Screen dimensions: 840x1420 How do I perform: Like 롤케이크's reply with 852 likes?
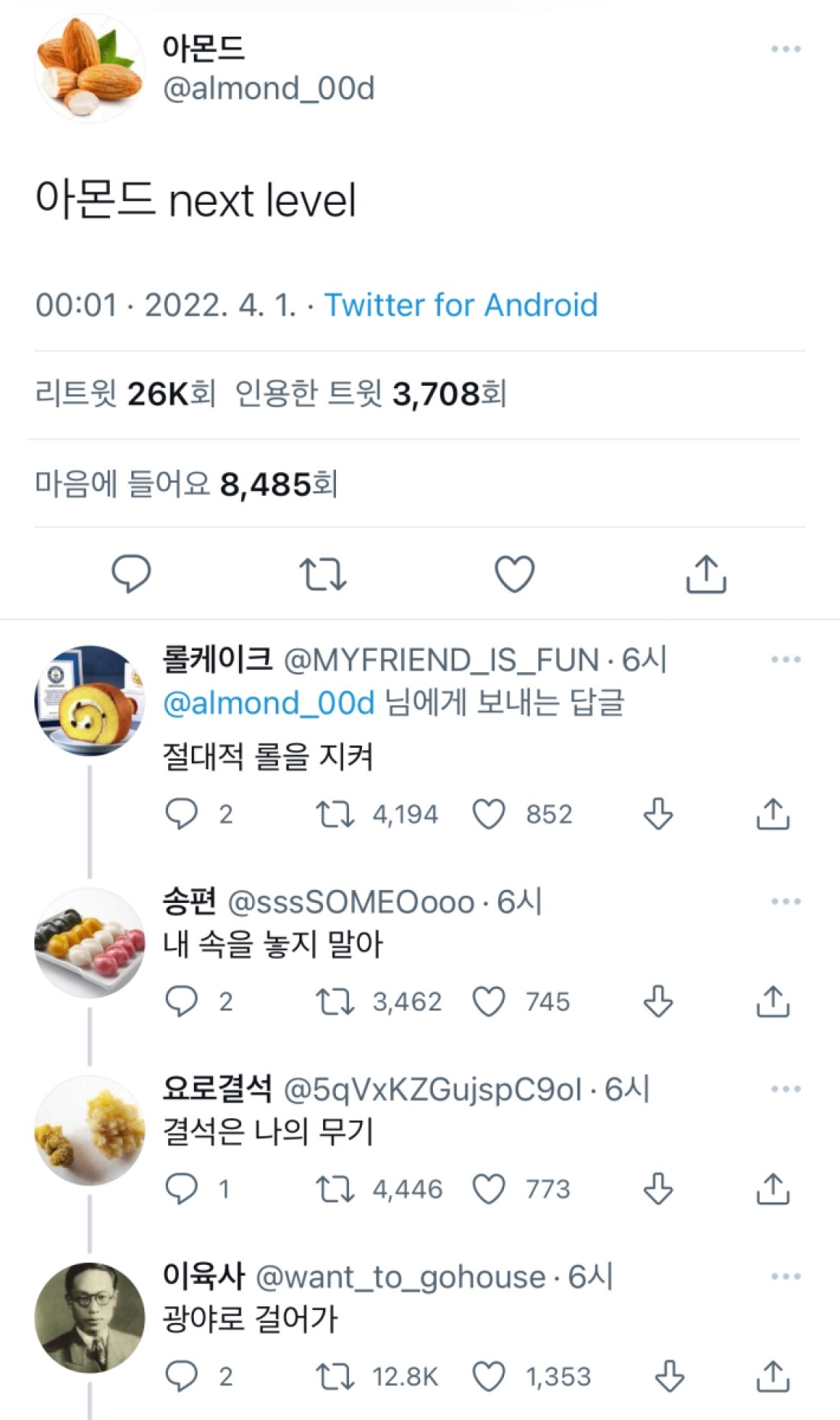click(x=489, y=814)
